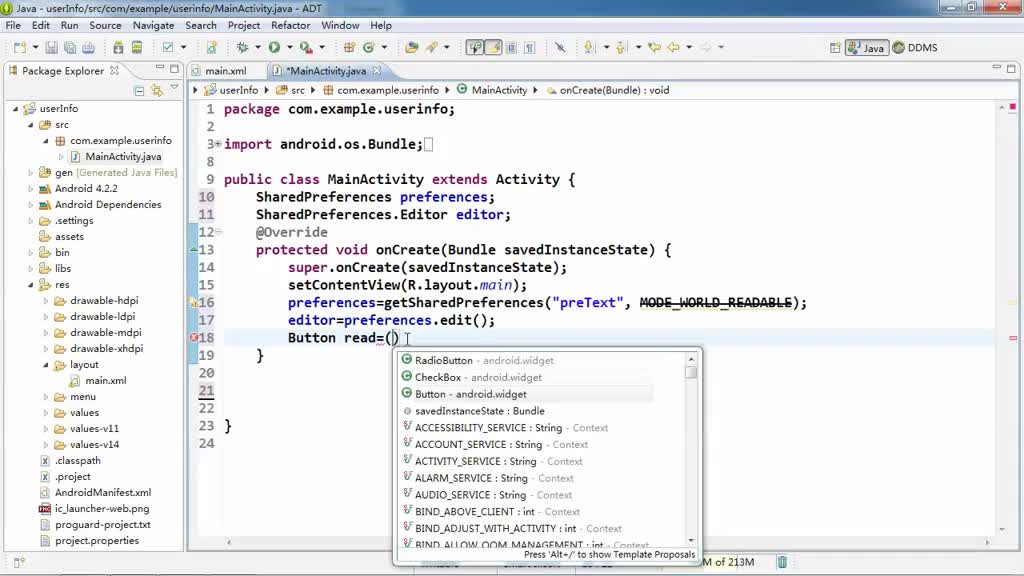The height and width of the screenshot is (576, 1024).
Task: Close the MainActivity.java tab
Action: click(x=377, y=71)
